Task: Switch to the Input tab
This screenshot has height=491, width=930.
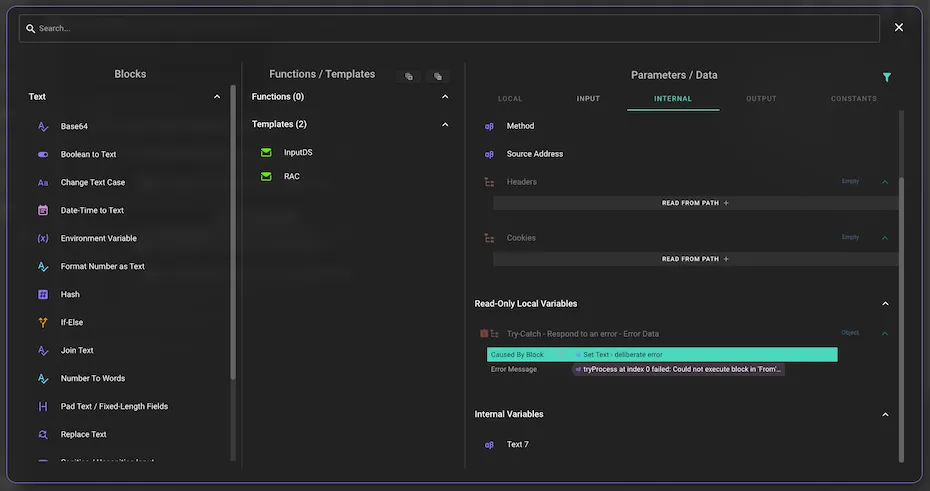Action: pos(588,99)
